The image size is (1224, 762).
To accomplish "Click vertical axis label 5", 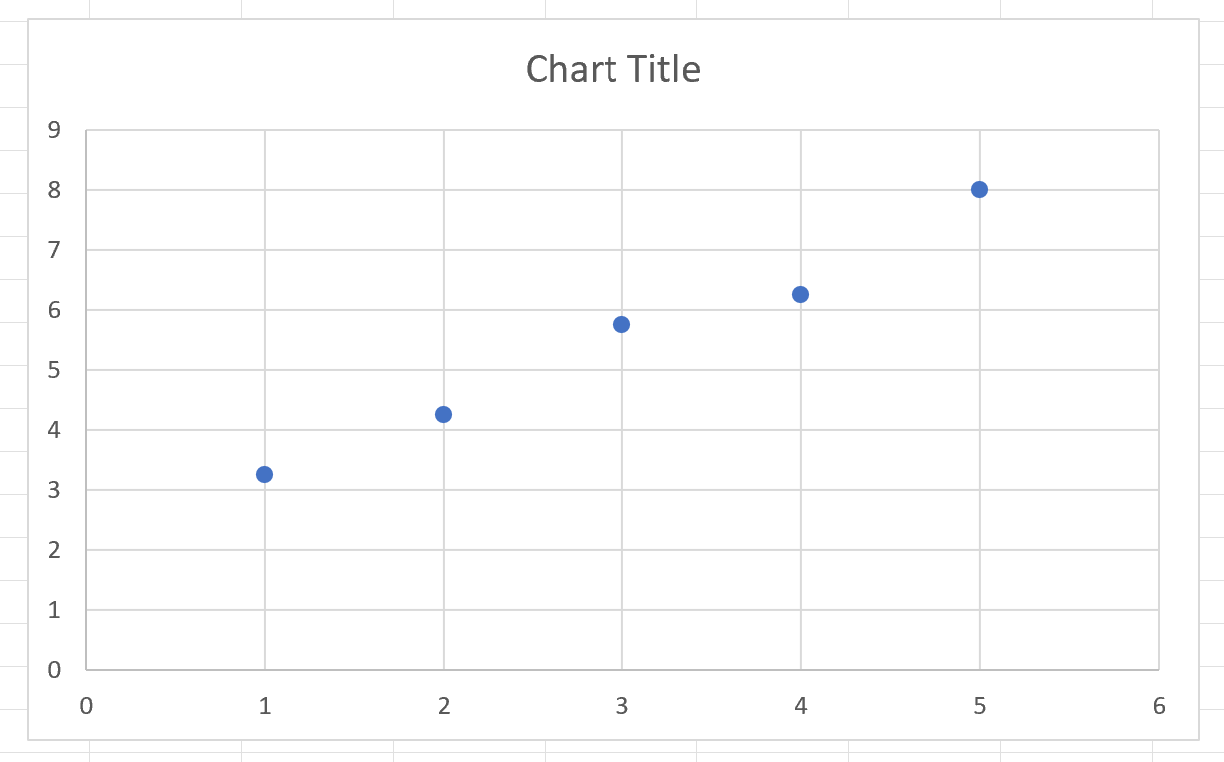I will click(54, 370).
